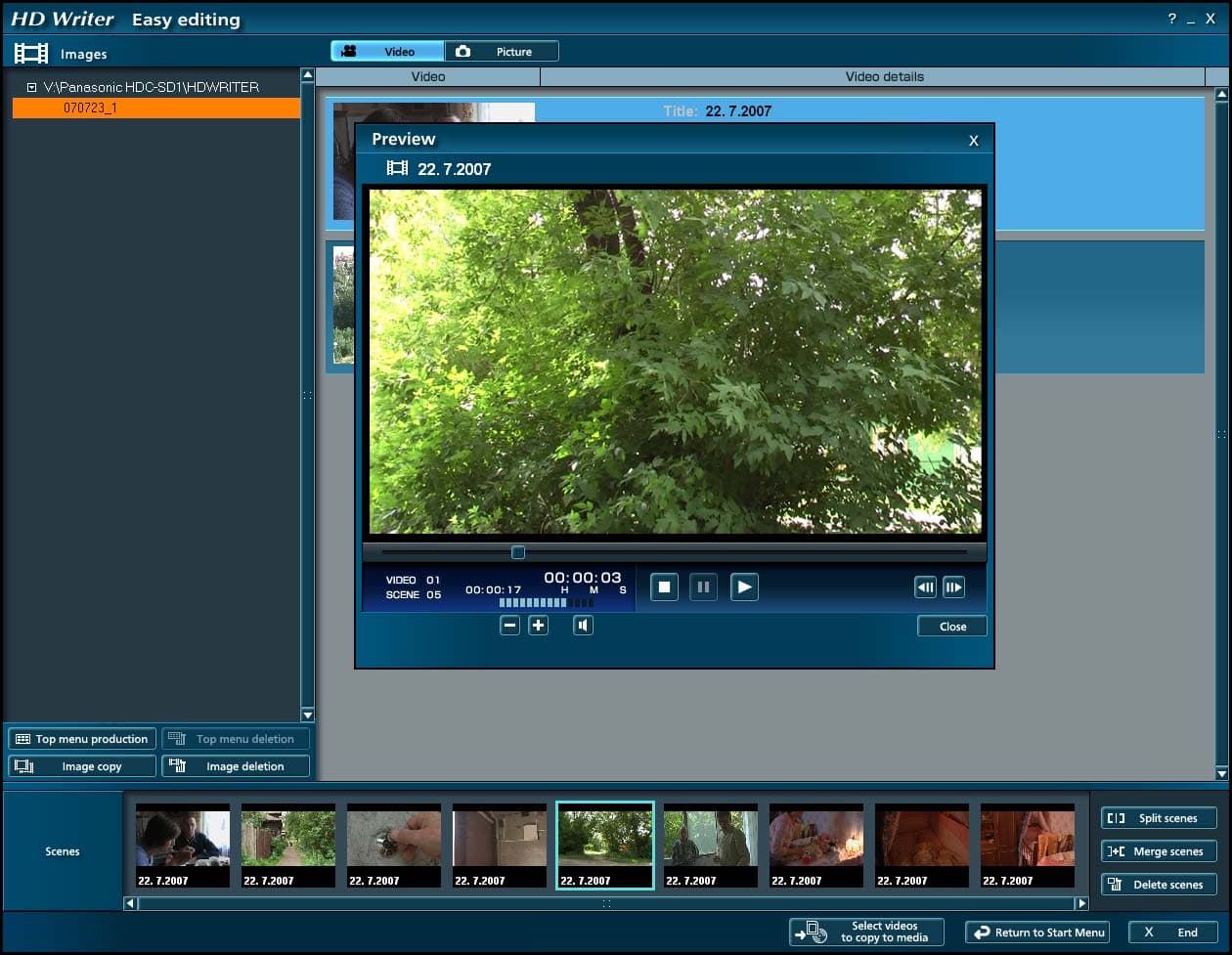The image size is (1232, 955).
Task: Click the End button
Action: click(x=1173, y=933)
